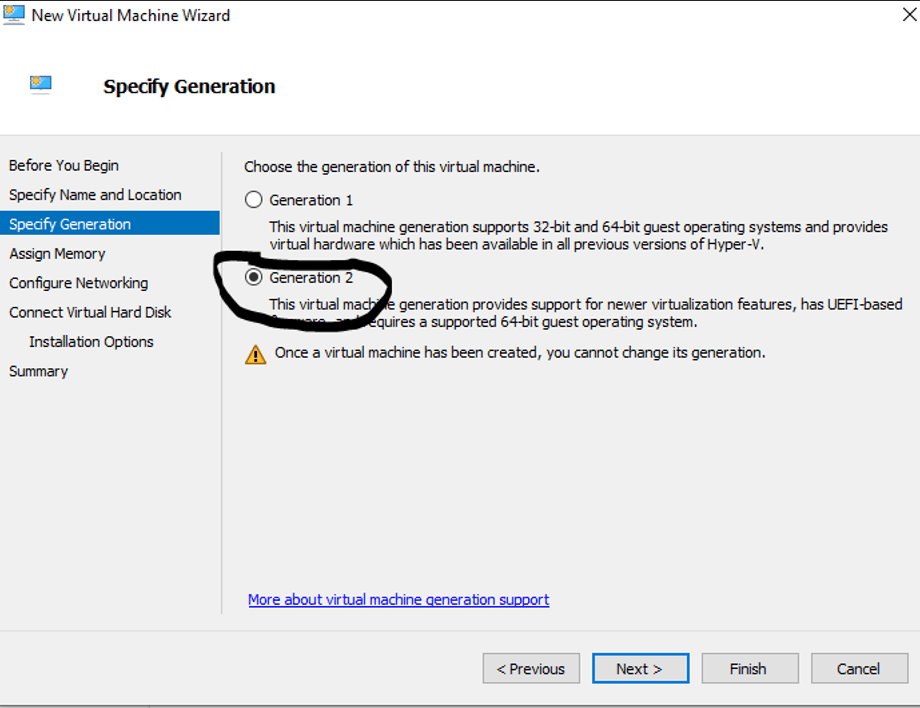Click the header icon beside Specify Generation heading
This screenshot has width=920, height=708.
[41, 84]
